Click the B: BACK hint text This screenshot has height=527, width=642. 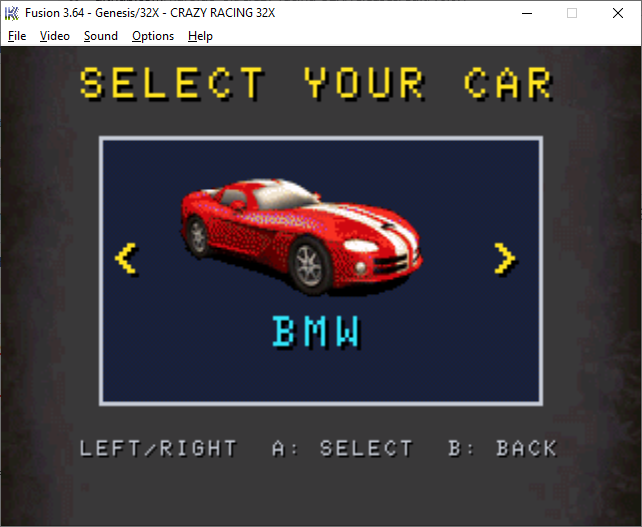[502, 448]
